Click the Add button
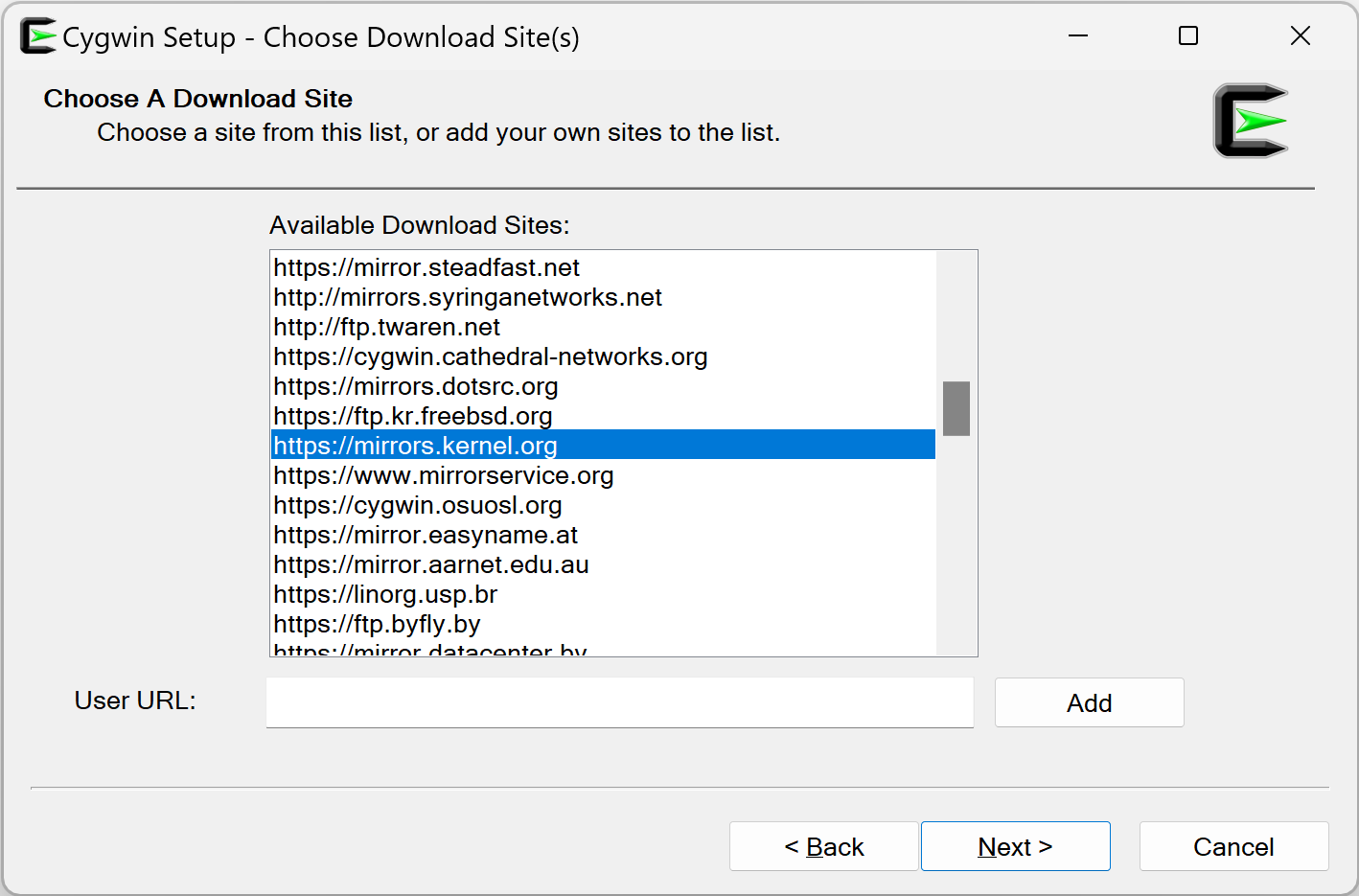1359x896 pixels. click(1089, 702)
